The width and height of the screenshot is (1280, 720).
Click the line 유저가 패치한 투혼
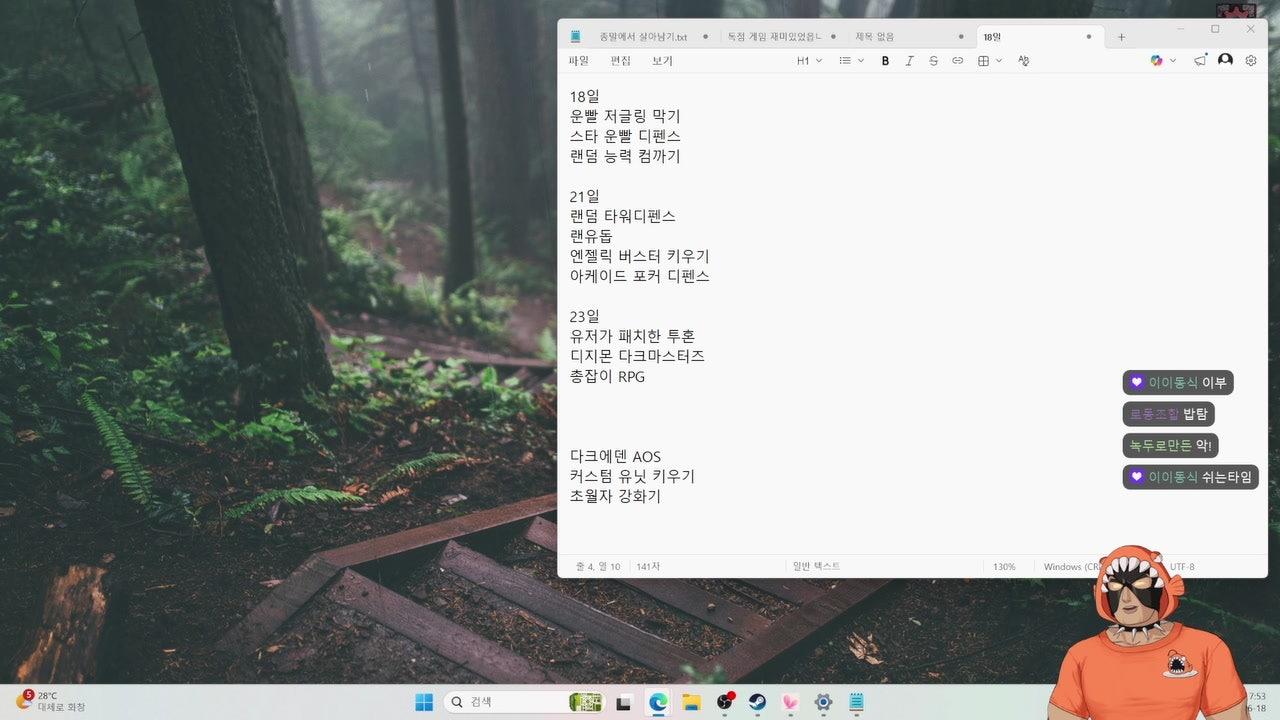633,336
